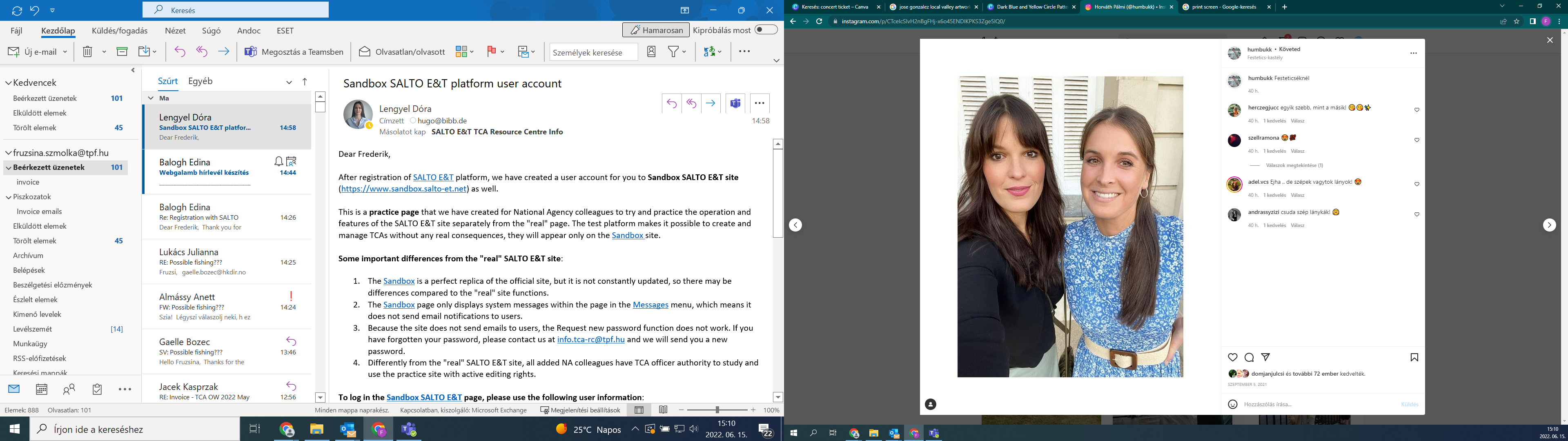Share in Teams icon in message header
The width and height of the screenshot is (1568, 441).
[735, 104]
